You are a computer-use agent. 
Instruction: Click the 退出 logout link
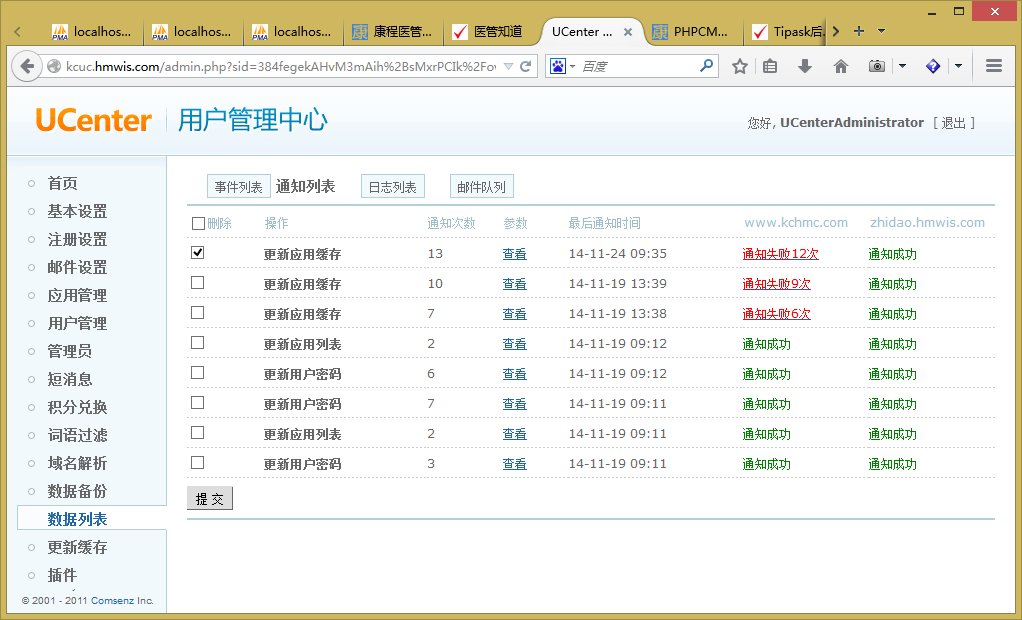tap(953, 123)
